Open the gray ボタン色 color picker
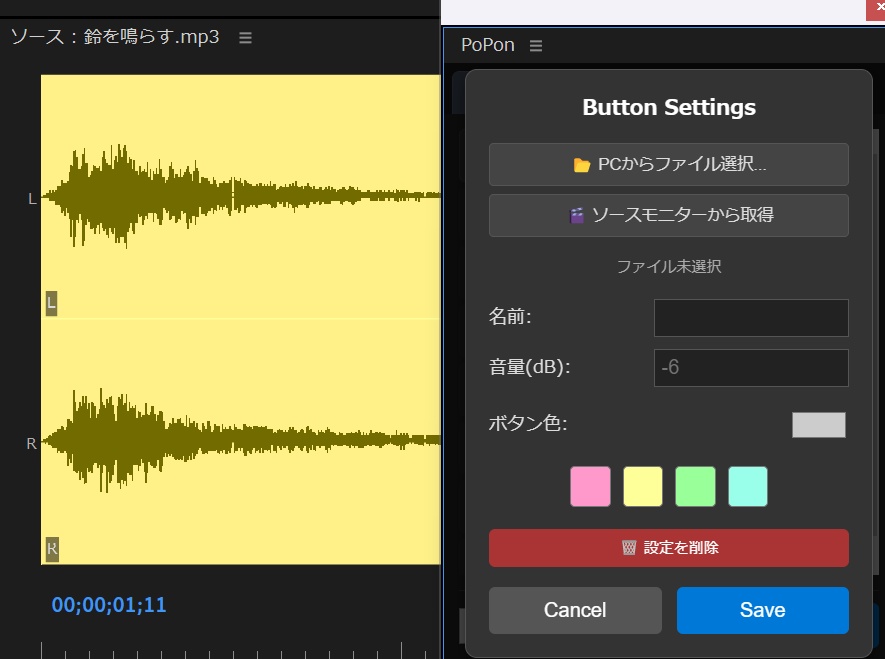Image resolution: width=885 pixels, height=659 pixels. click(x=818, y=425)
